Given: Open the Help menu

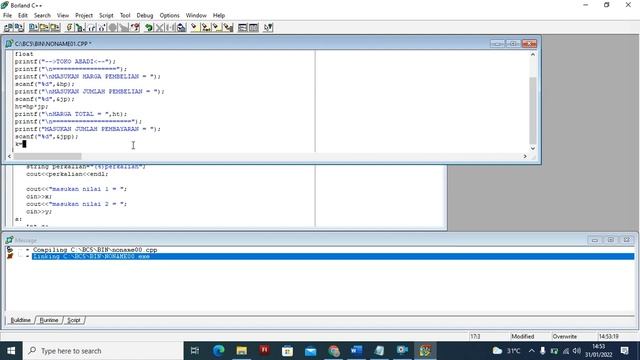Looking at the screenshot, I should coord(219,15).
